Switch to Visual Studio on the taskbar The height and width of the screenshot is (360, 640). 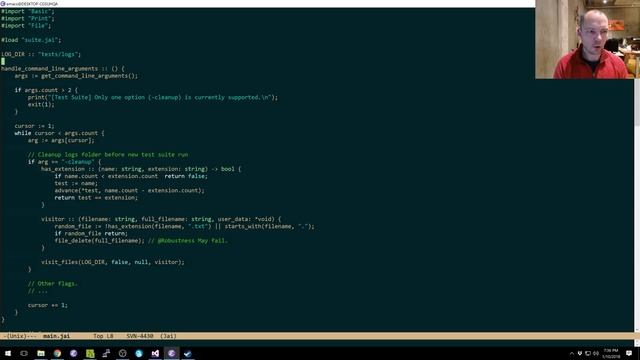click(x=155, y=353)
